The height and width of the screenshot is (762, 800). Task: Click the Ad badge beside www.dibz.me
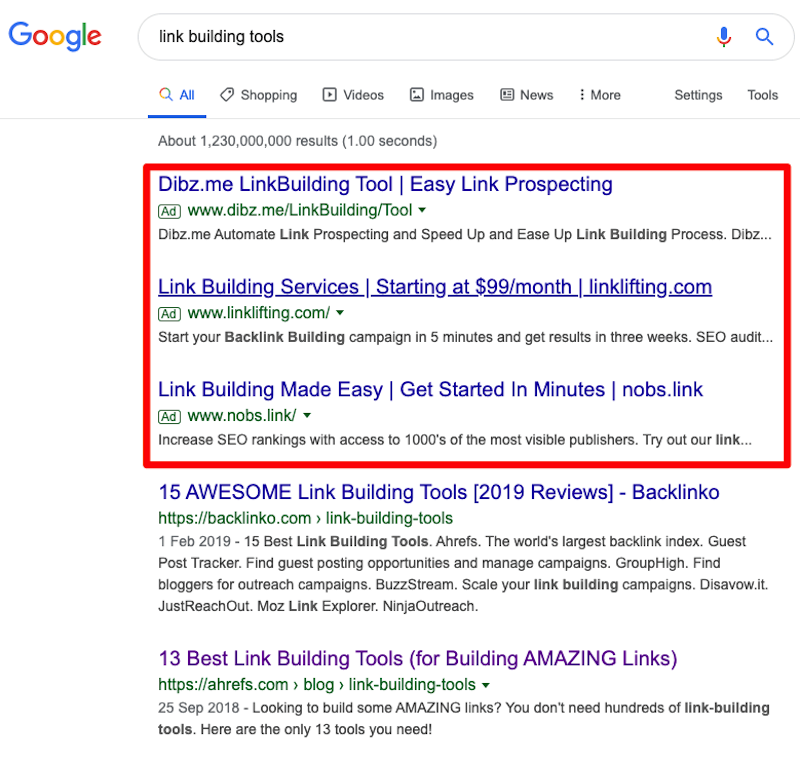pos(169,211)
